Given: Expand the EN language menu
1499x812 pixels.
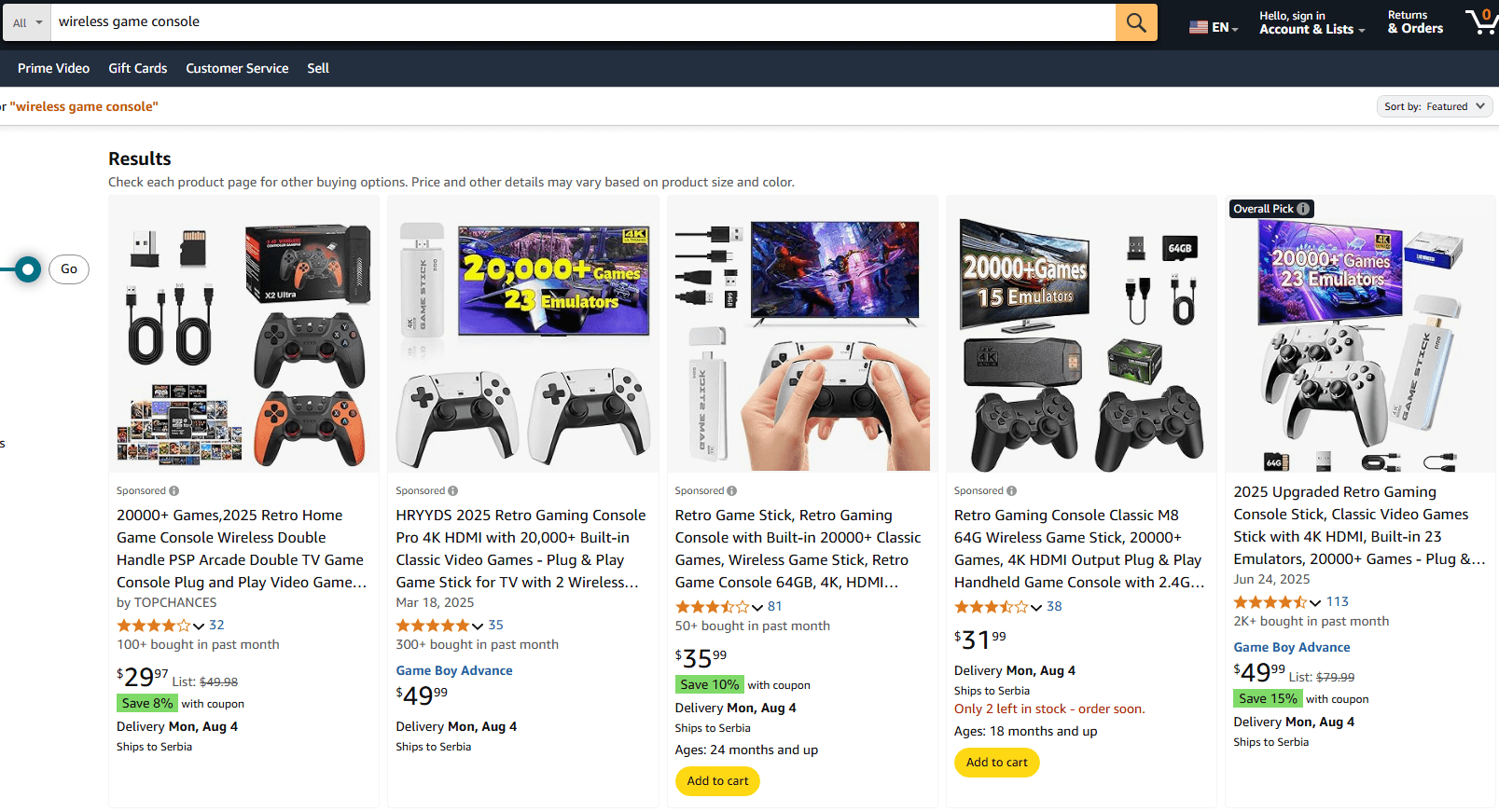Looking at the screenshot, I should click(x=1214, y=27).
